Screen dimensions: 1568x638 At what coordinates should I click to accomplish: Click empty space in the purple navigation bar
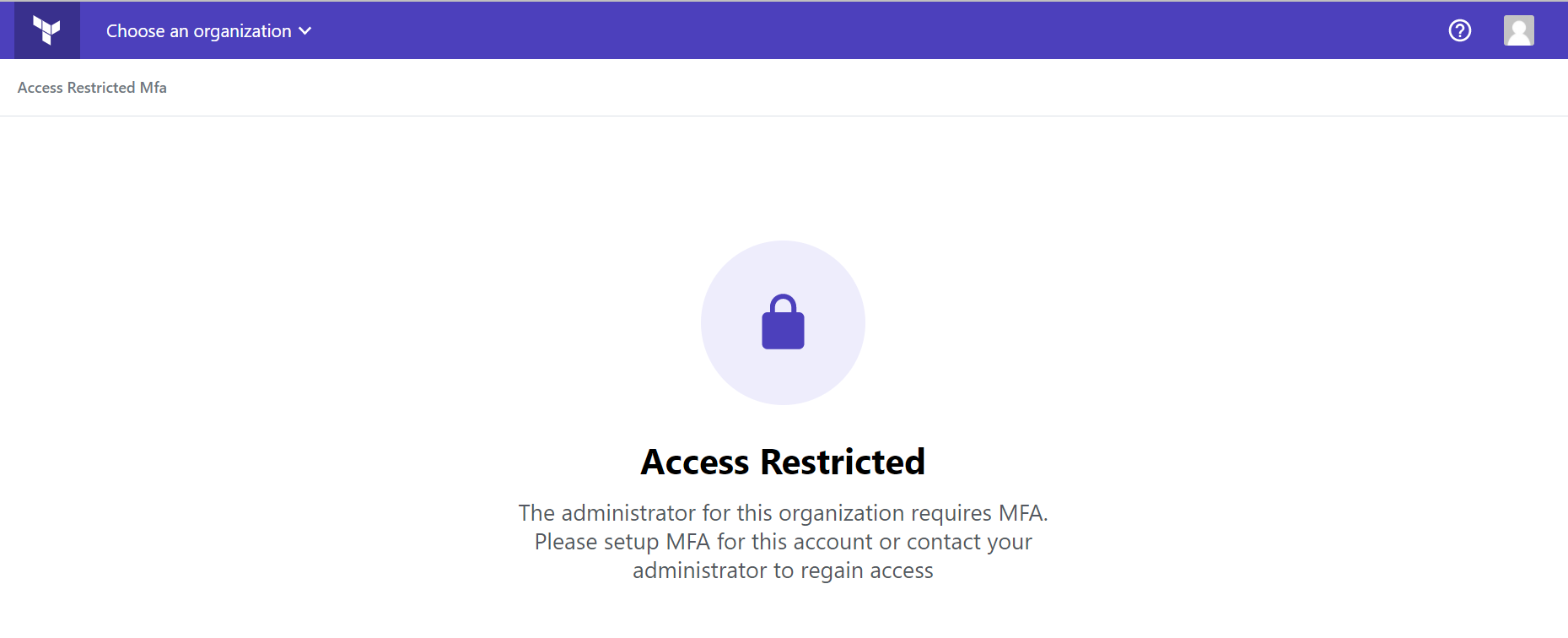tap(843, 30)
